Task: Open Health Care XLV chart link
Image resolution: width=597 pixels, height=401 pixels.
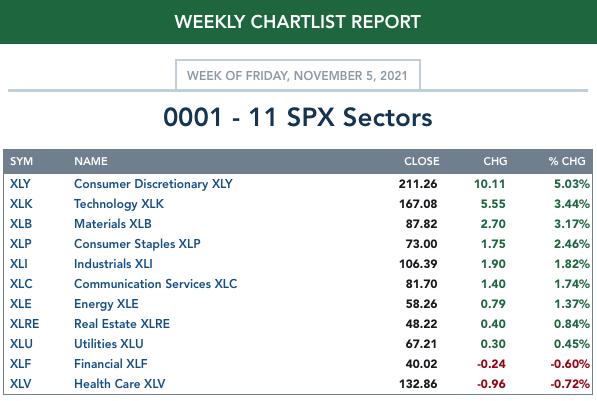Action: tap(120, 383)
